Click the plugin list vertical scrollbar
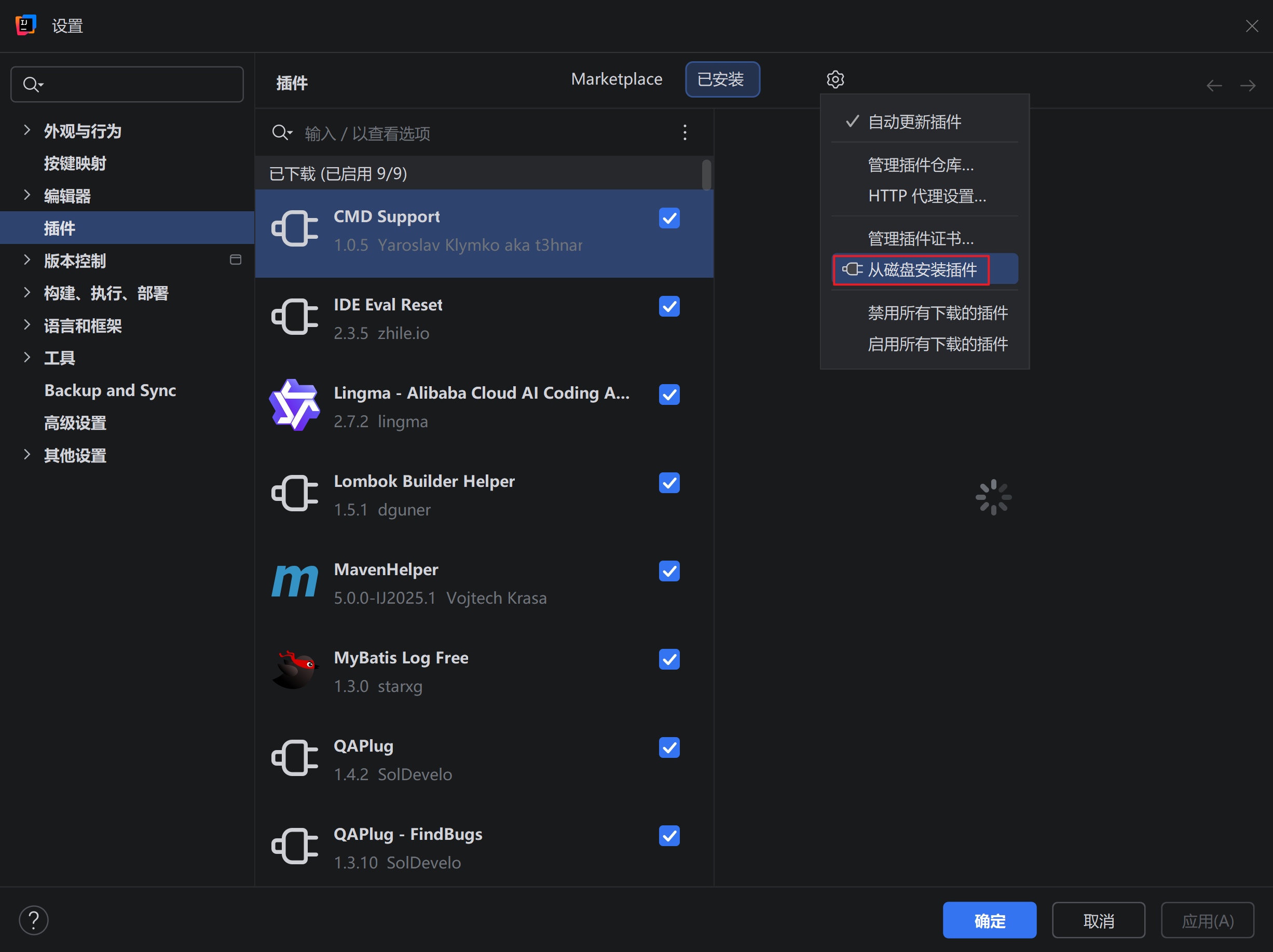 point(706,175)
